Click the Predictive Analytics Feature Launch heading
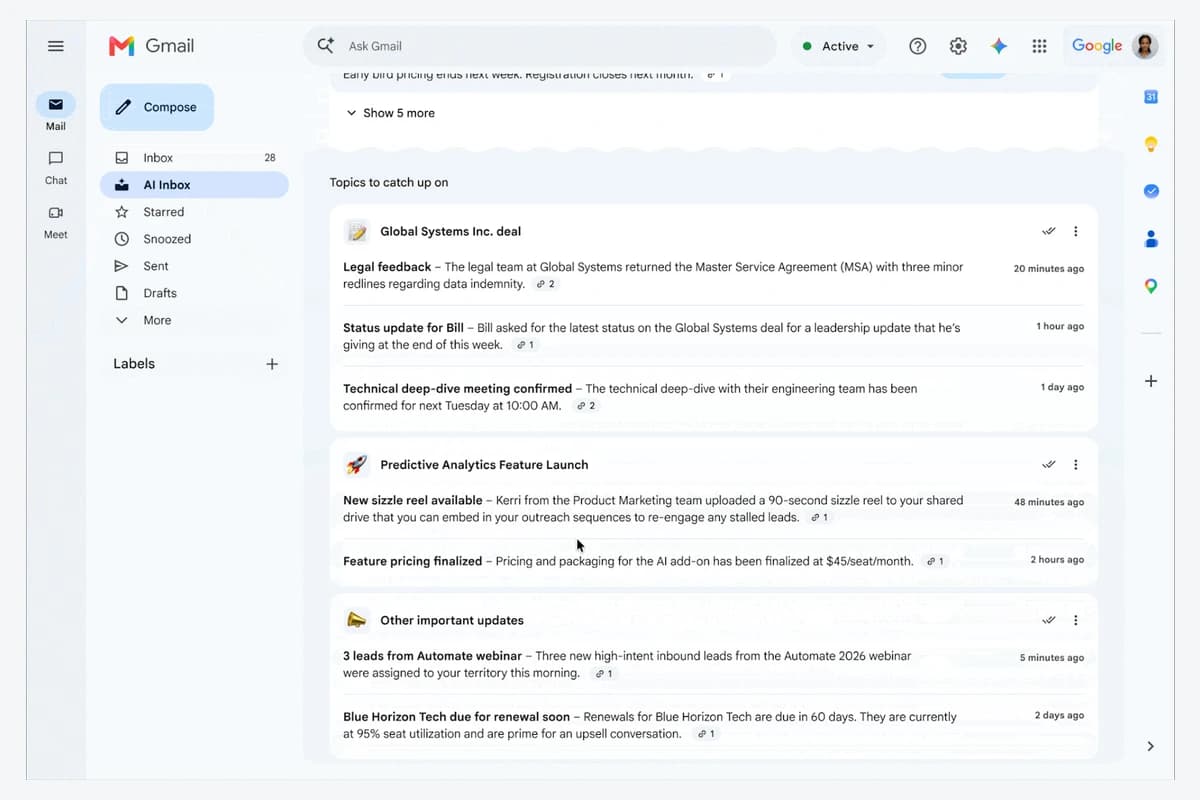This screenshot has width=1200, height=800. (484, 465)
